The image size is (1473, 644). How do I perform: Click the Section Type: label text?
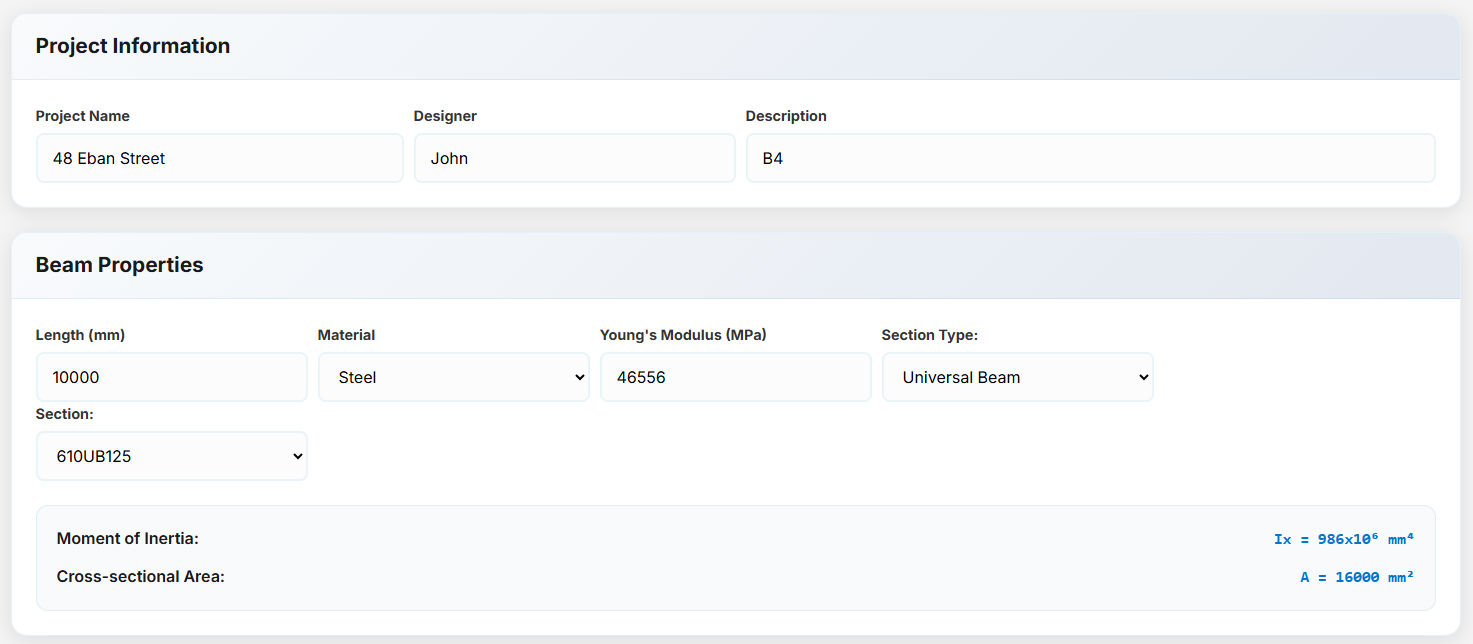click(x=929, y=335)
